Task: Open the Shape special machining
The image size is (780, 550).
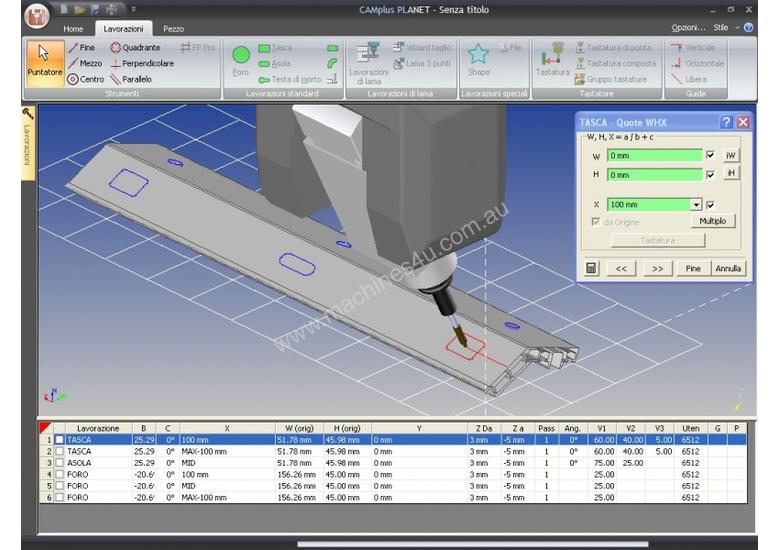Action: click(479, 60)
